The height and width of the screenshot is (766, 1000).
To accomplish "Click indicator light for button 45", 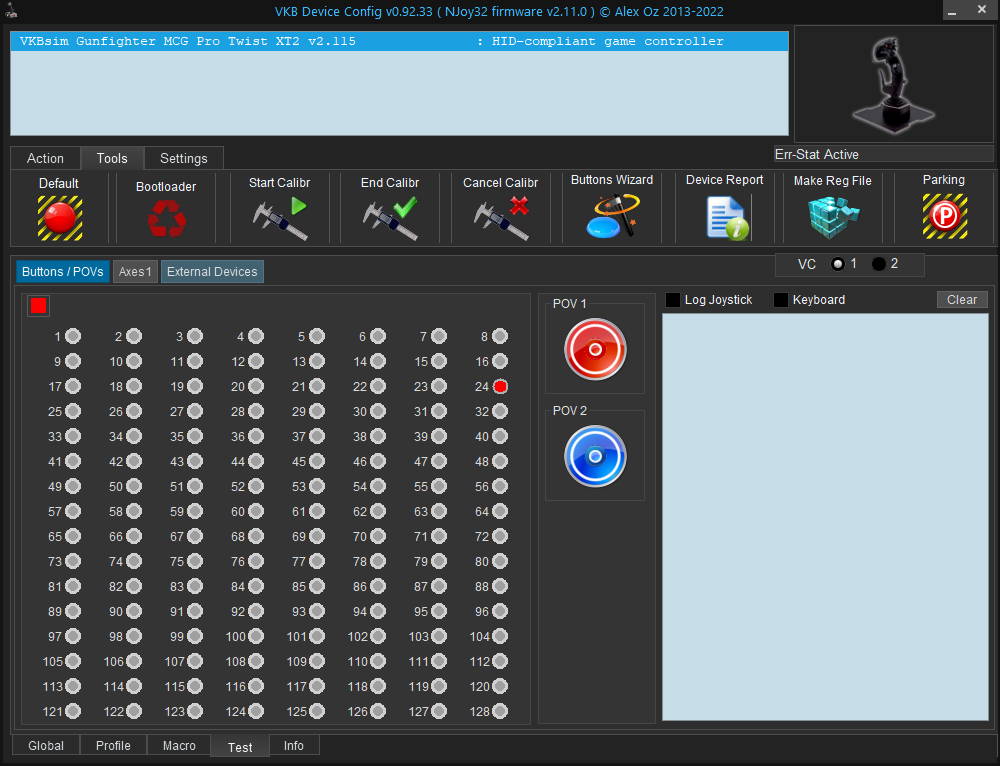I will point(317,461).
